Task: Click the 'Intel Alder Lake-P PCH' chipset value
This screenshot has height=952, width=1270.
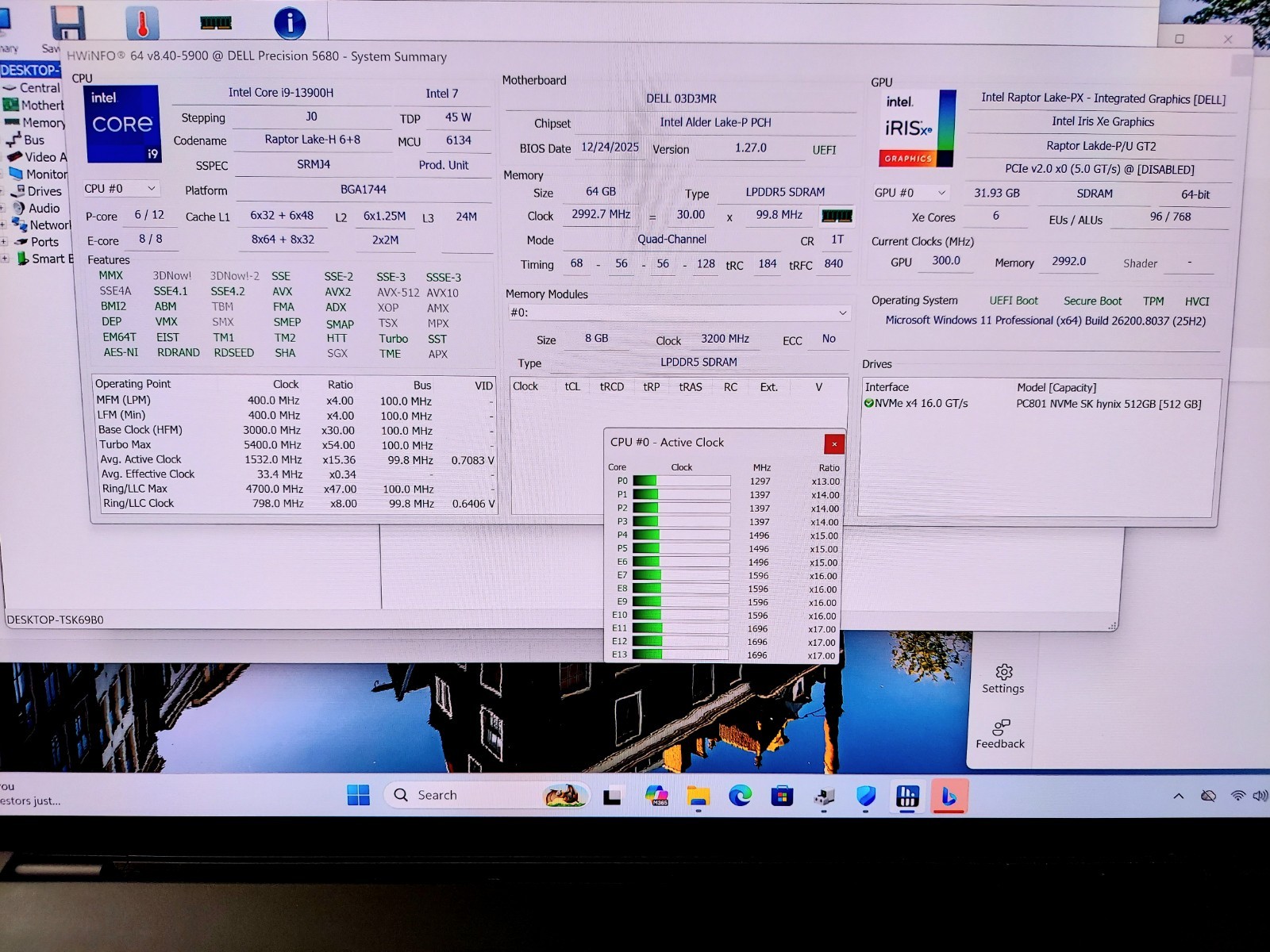Action: coord(715,122)
